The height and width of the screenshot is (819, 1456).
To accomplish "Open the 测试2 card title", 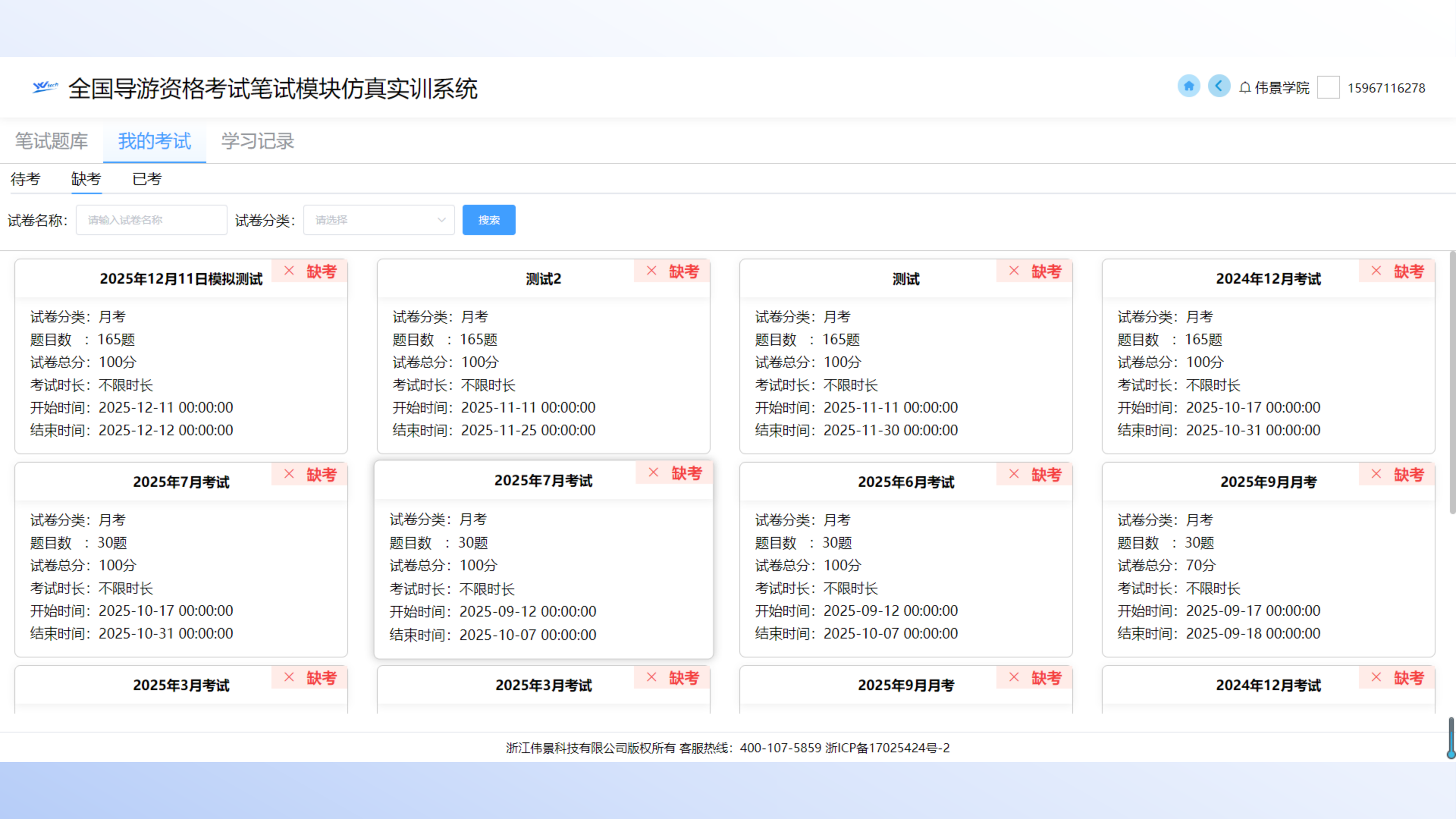I will (544, 279).
